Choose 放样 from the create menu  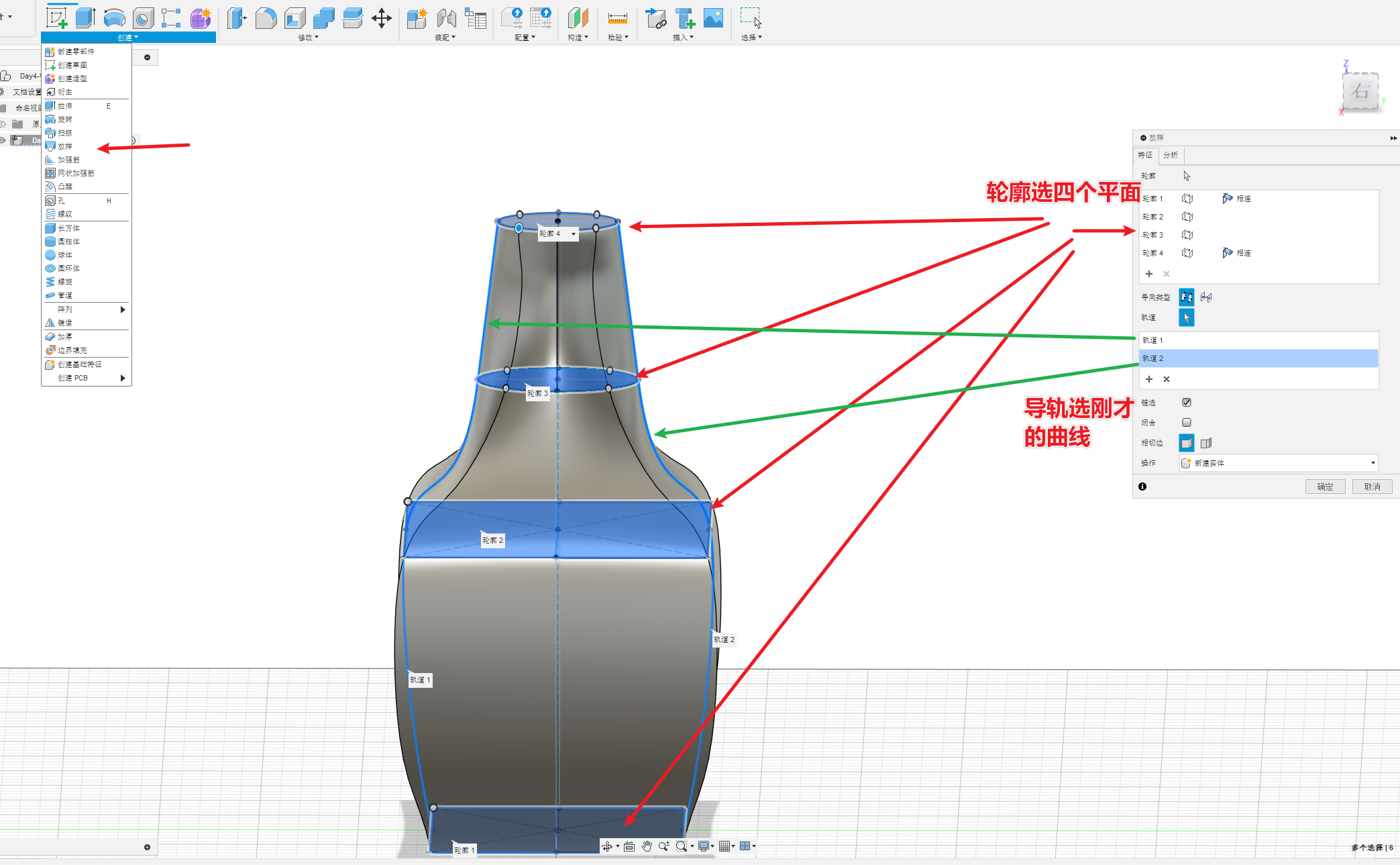[x=65, y=146]
